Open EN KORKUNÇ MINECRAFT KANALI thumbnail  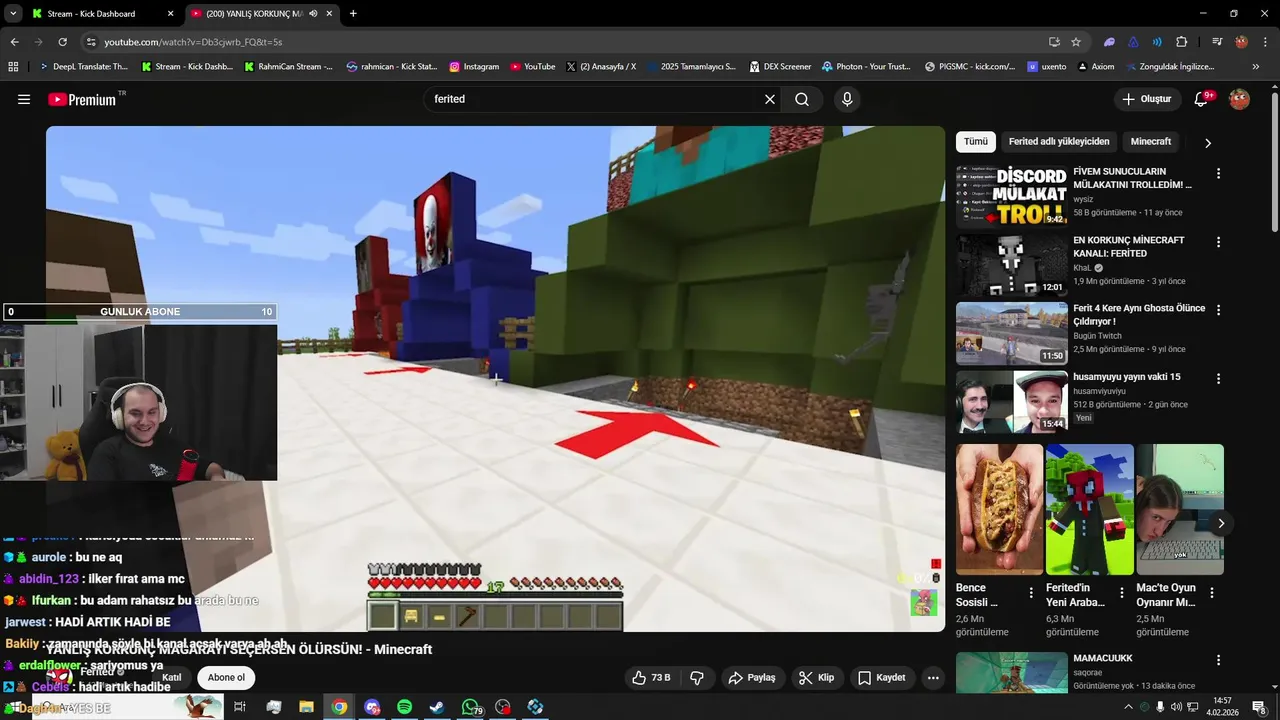(1012, 265)
